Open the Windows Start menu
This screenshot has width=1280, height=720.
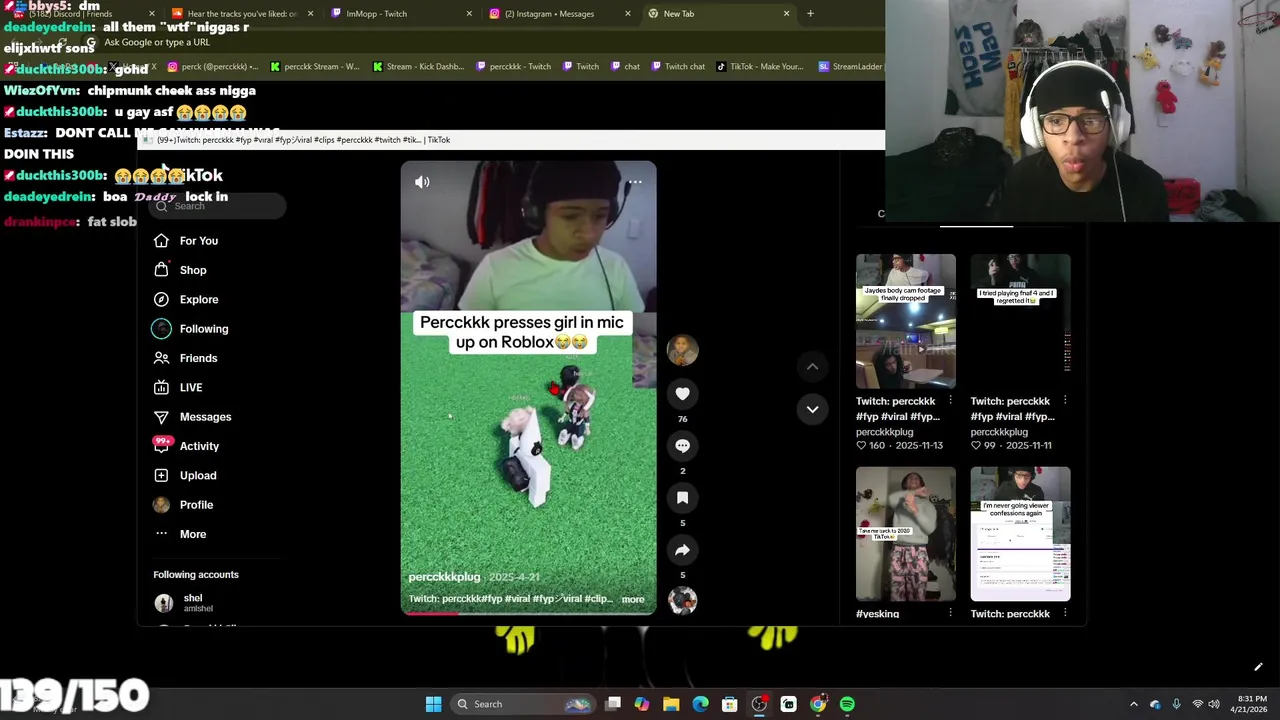pos(433,704)
